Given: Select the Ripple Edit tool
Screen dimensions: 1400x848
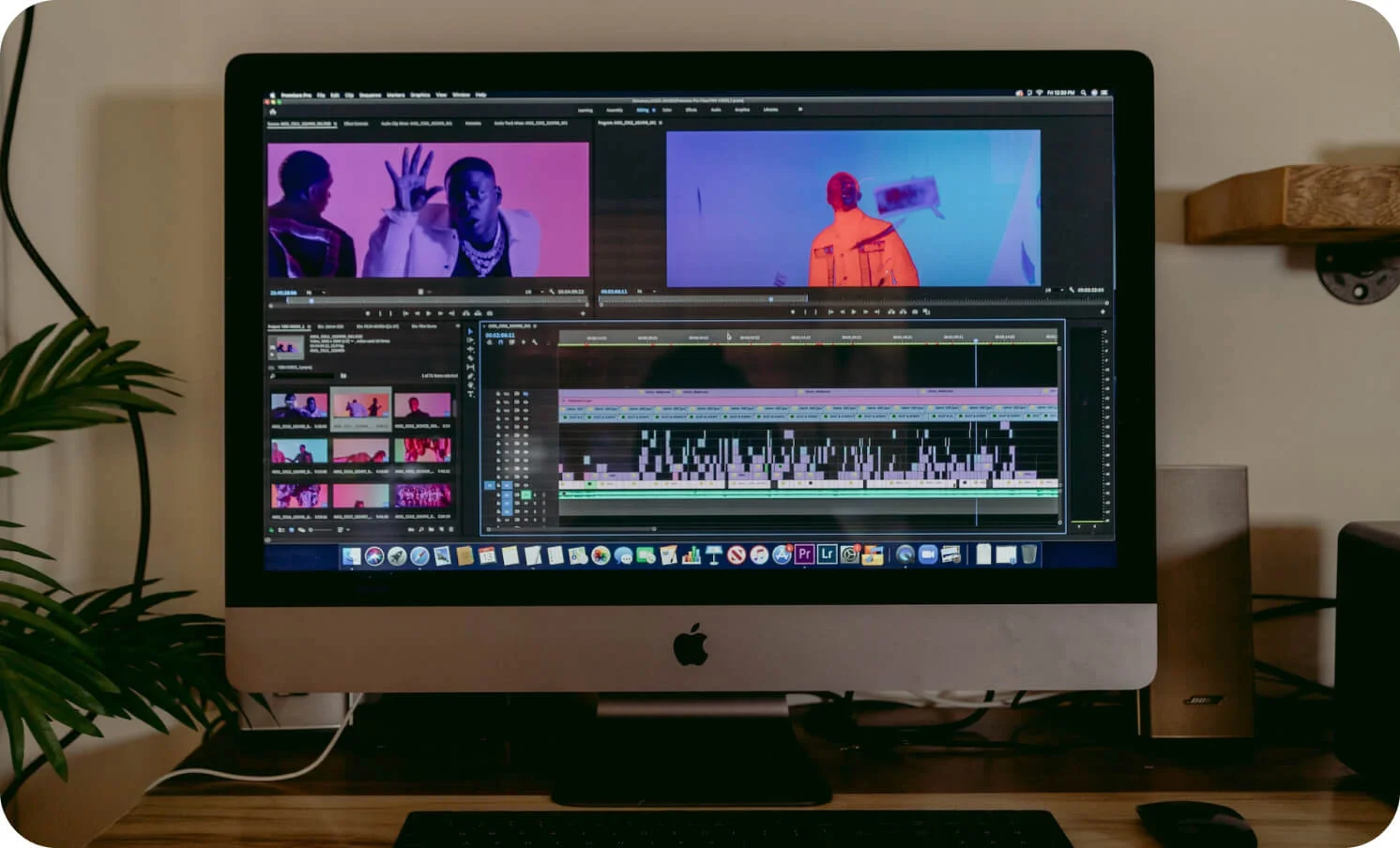Looking at the screenshot, I should (x=470, y=349).
